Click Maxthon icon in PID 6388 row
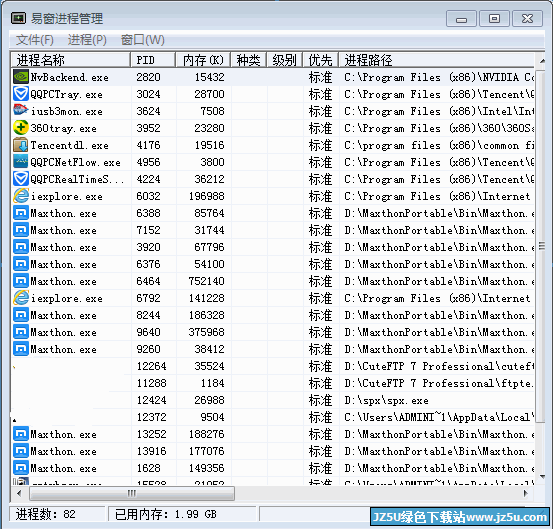 pos(21,213)
